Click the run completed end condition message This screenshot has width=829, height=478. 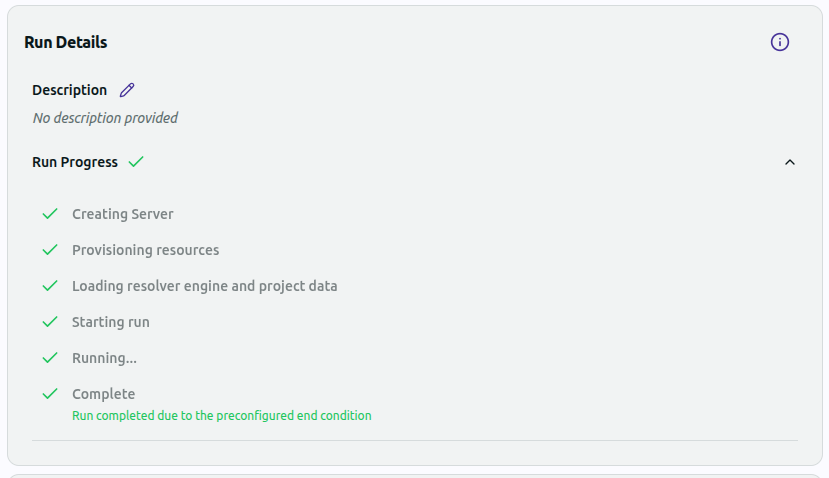(221, 415)
